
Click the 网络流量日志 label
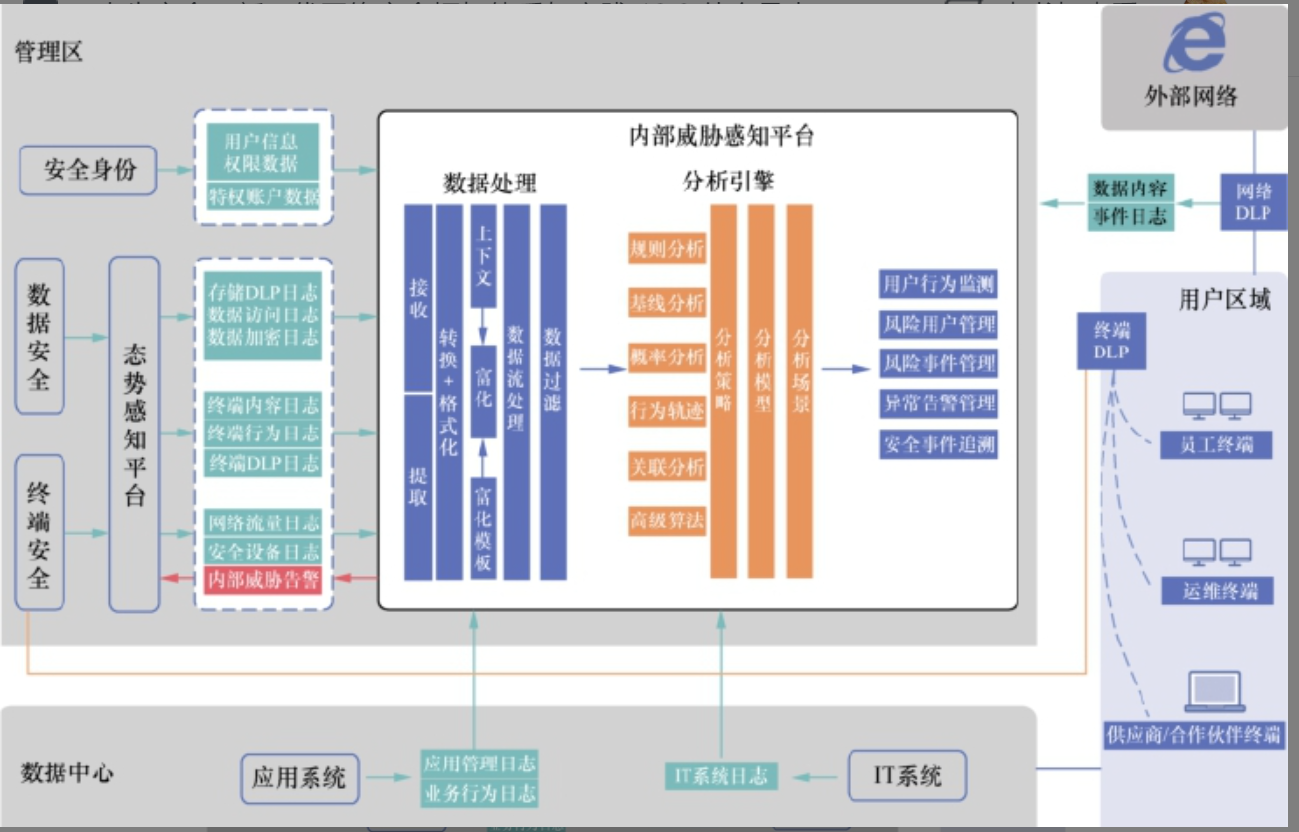[263, 522]
